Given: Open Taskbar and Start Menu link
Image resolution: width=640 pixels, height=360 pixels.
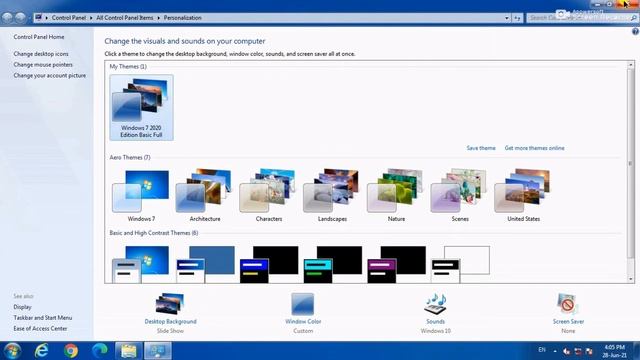Looking at the screenshot, I should tap(42, 318).
